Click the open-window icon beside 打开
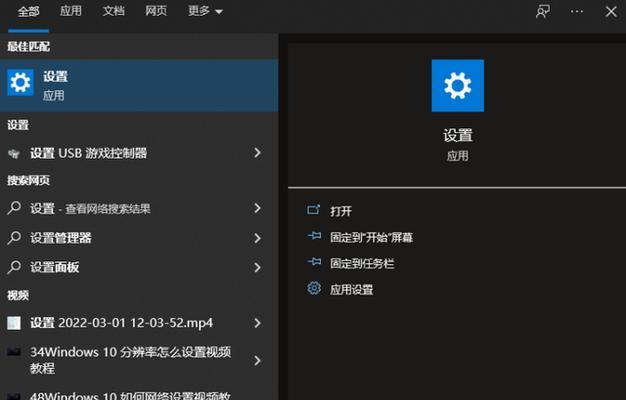The height and width of the screenshot is (400, 626). click(314, 210)
